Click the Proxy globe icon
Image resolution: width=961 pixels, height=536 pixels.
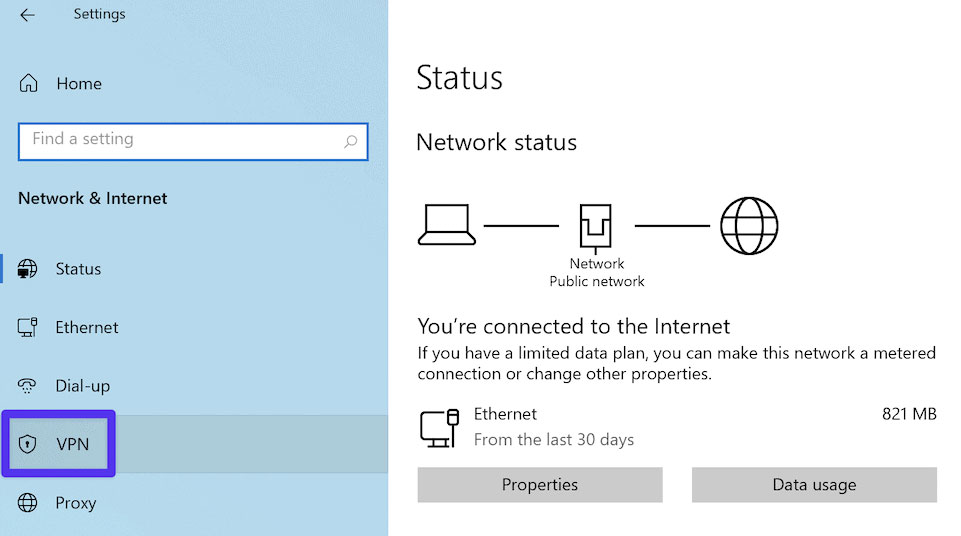[x=28, y=502]
